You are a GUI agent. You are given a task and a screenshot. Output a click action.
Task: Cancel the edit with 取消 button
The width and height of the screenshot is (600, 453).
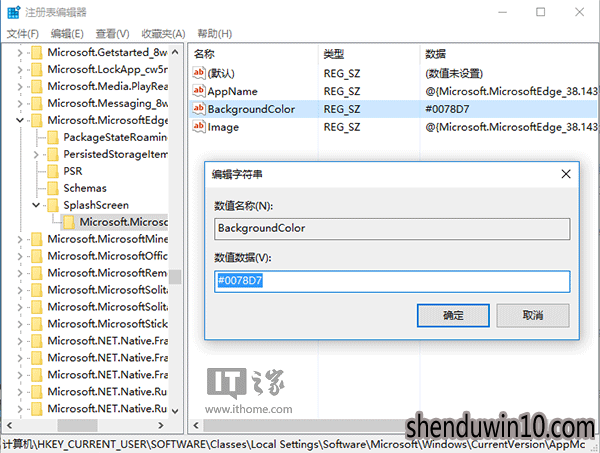pos(533,316)
